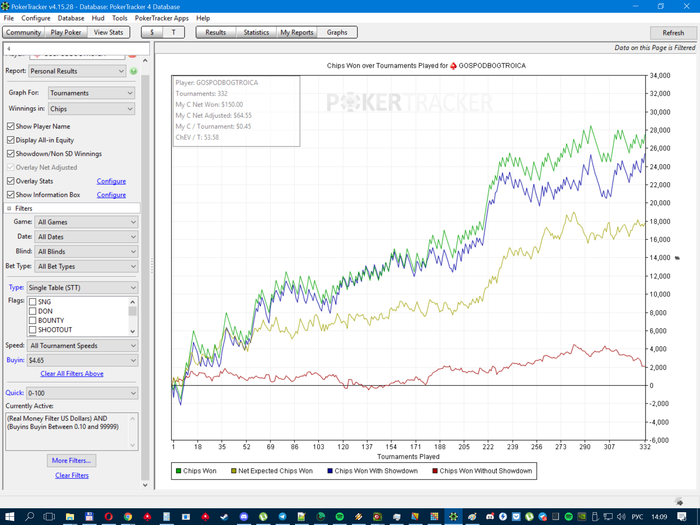Viewport: 700px width, 525px height.
Task: Switch to the Results tab
Action: [216, 32]
